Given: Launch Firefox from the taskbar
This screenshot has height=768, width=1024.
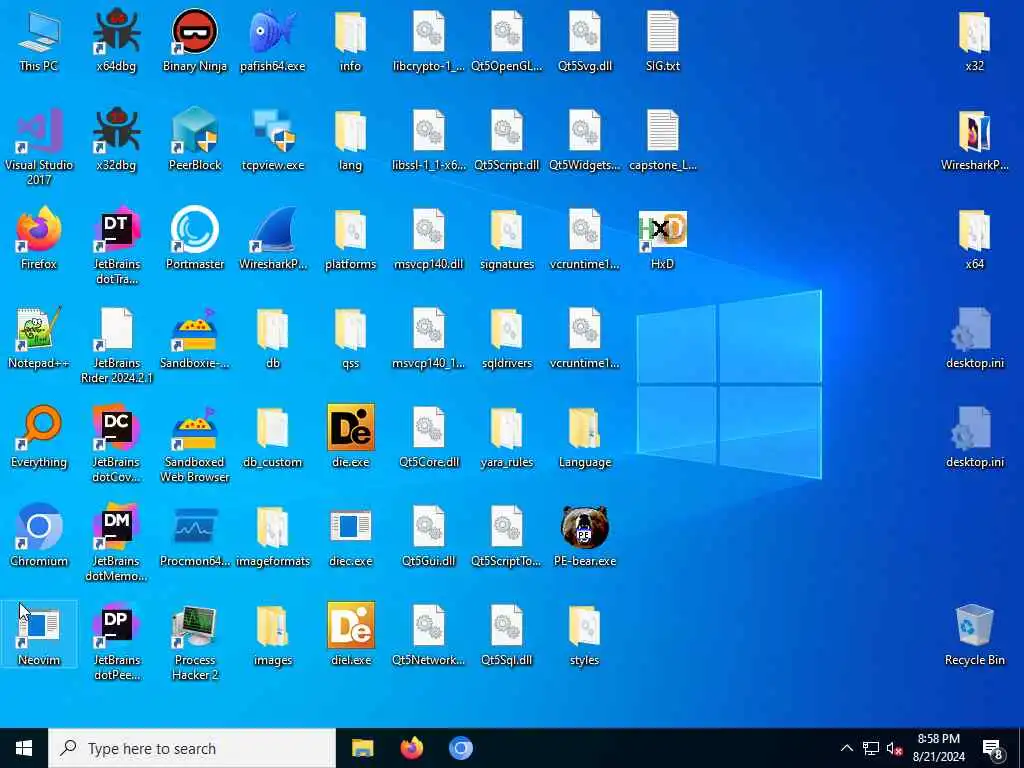Looking at the screenshot, I should click(x=411, y=748).
